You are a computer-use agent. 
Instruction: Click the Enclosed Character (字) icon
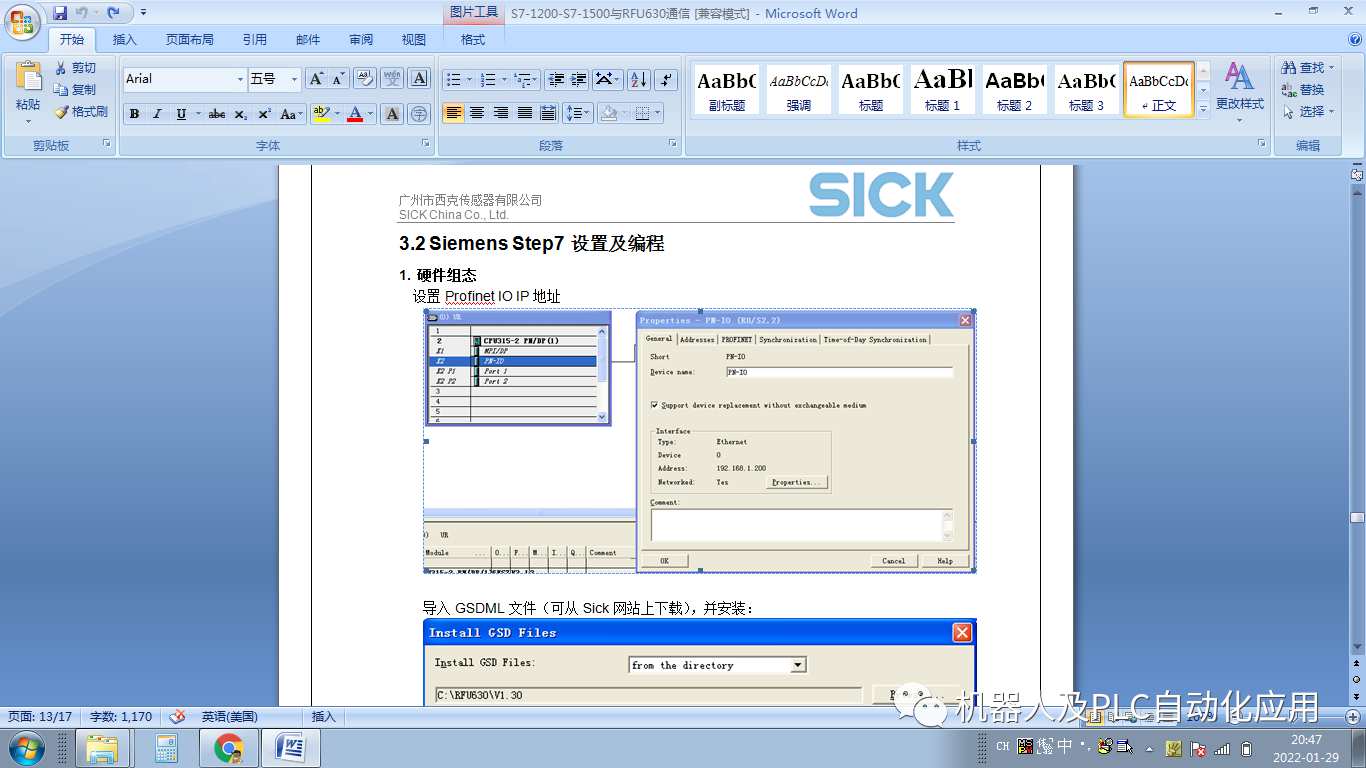coord(419,114)
